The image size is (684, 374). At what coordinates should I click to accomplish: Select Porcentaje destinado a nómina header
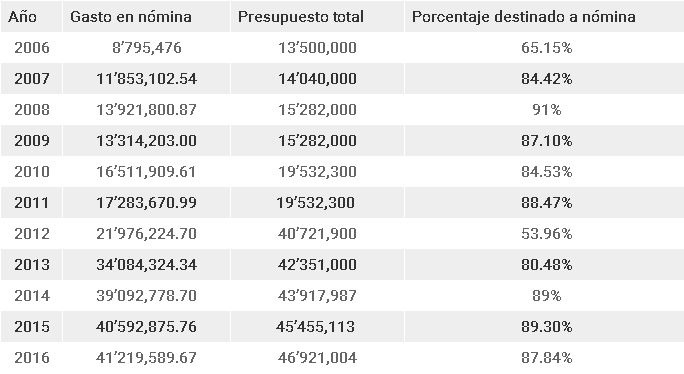523,17
